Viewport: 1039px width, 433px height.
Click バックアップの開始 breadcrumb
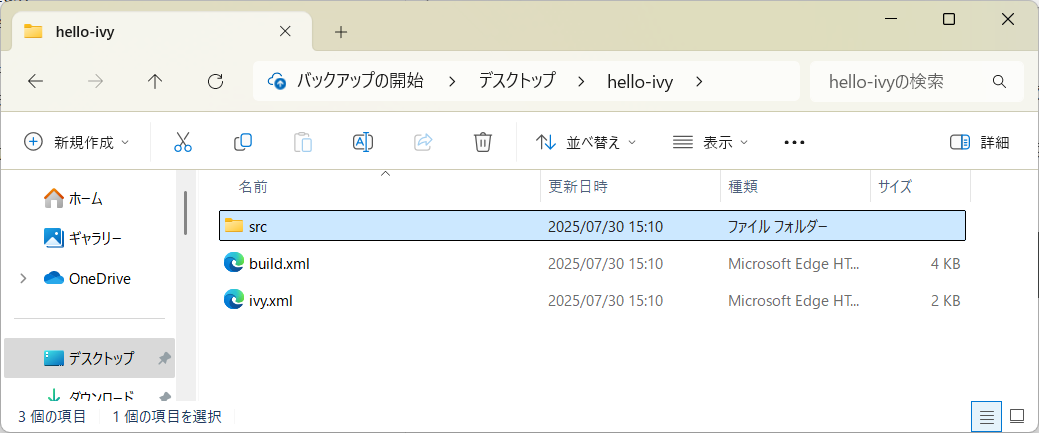[x=360, y=82]
